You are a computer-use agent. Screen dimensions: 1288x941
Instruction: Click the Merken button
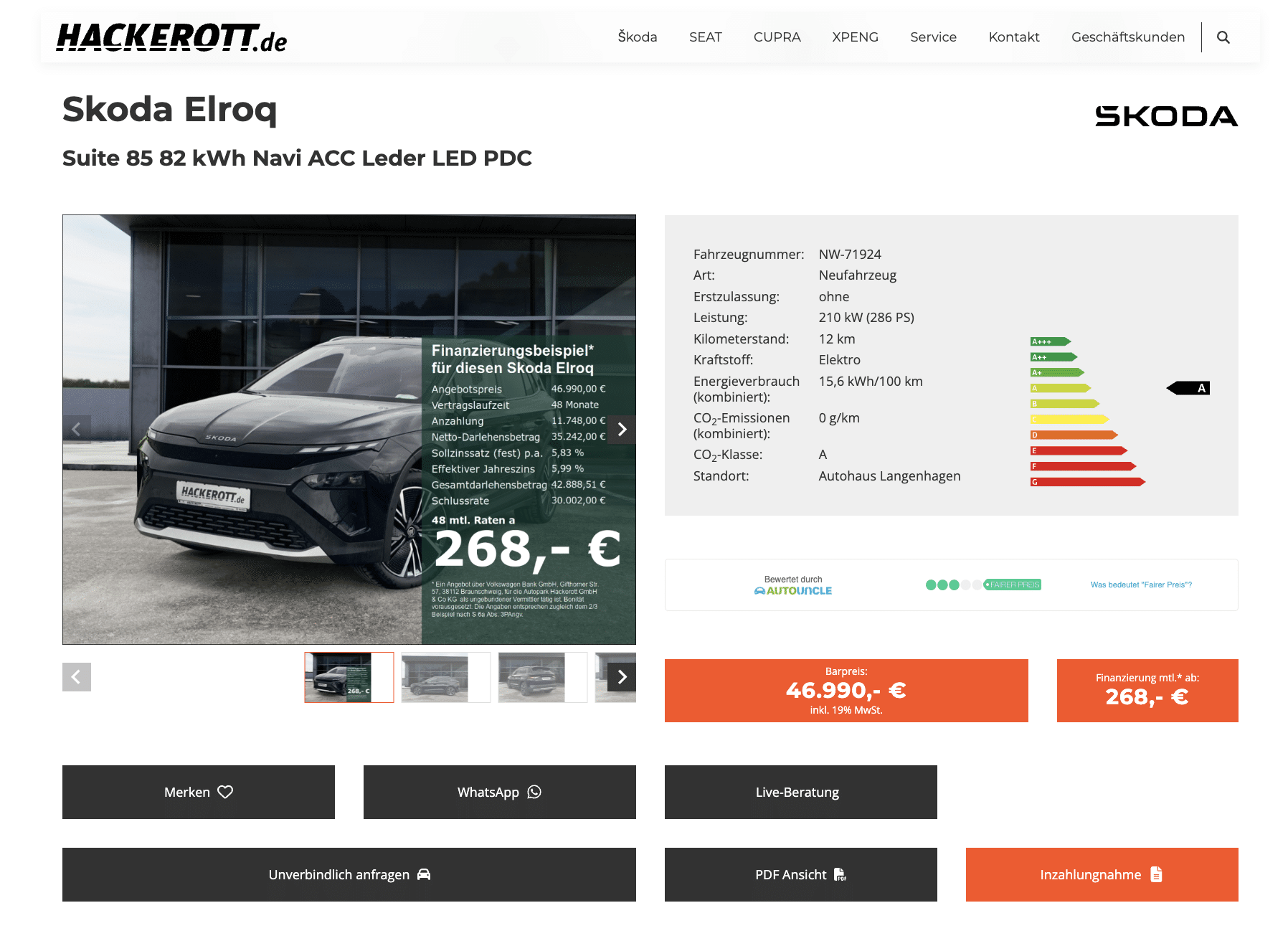[199, 792]
